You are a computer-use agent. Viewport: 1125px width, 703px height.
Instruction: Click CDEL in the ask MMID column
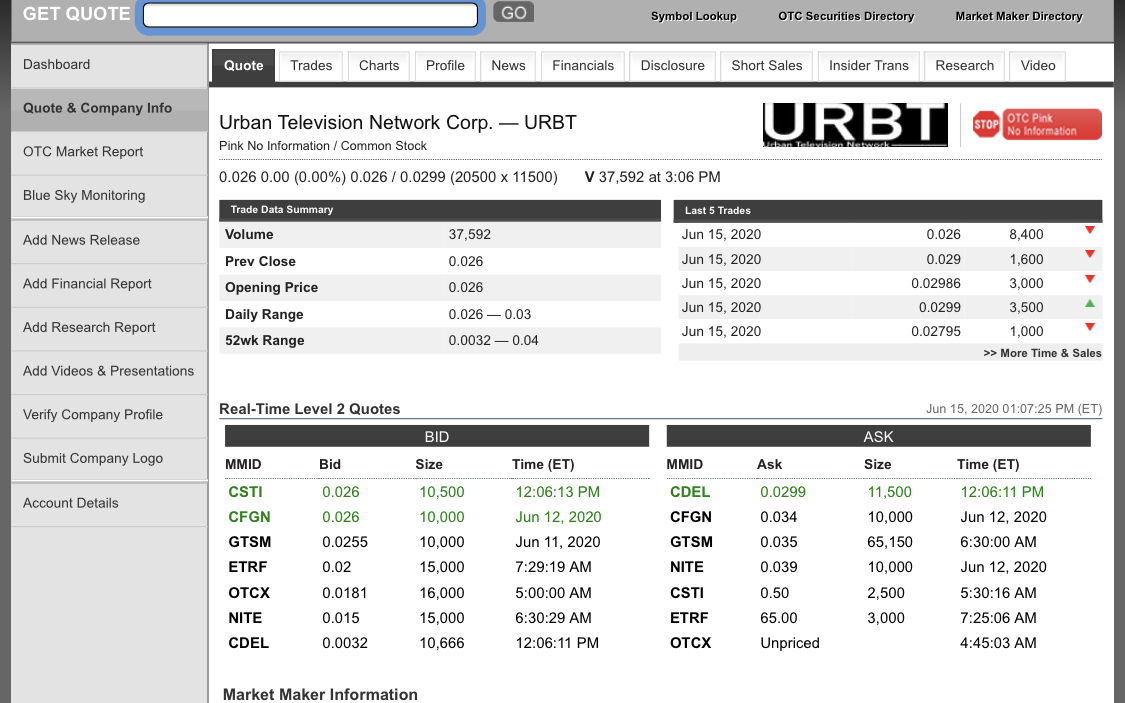tap(690, 492)
